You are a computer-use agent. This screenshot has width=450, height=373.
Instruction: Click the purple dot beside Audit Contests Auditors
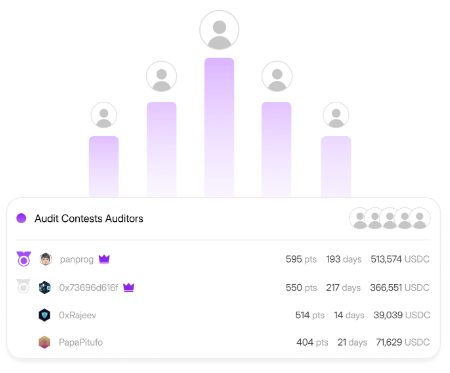(21, 218)
